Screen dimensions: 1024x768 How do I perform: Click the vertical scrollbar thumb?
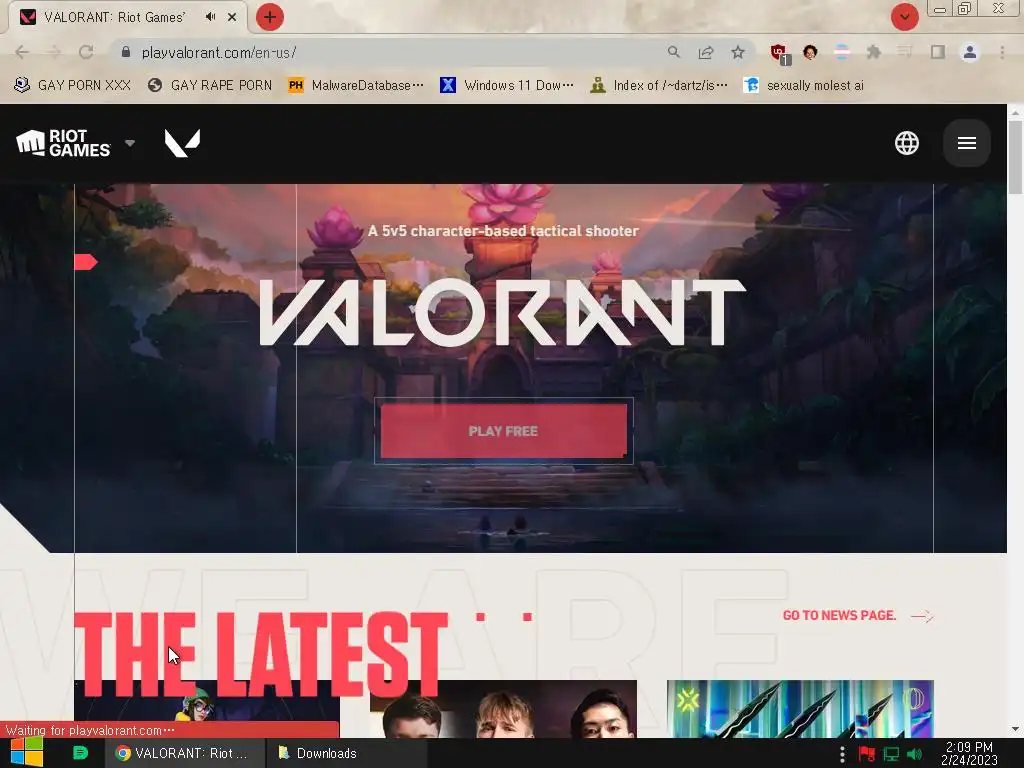pyautogui.click(x=1015, y=157)
